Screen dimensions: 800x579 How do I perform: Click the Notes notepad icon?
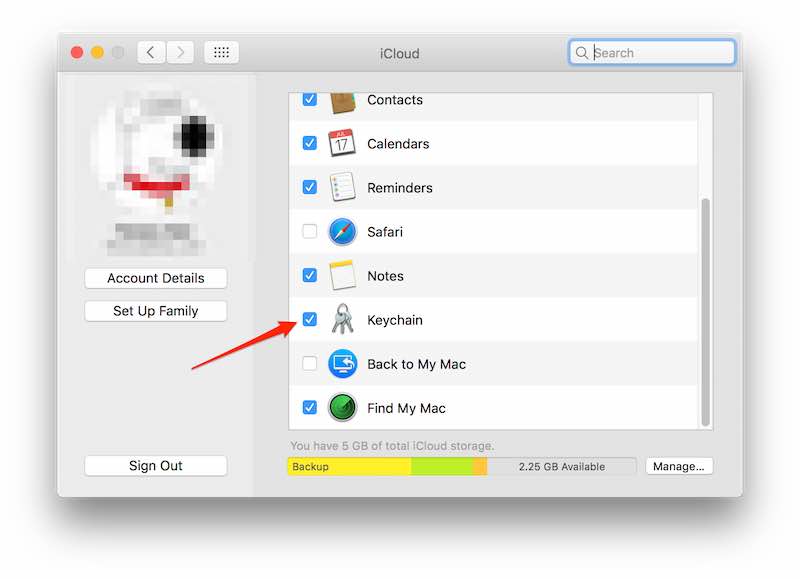[x=342, y=275]
